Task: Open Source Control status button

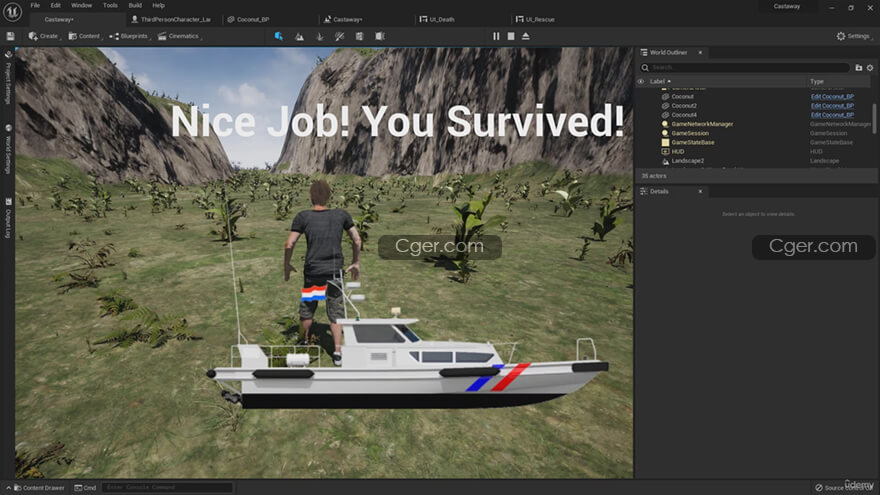Action: (x=844, y=488)
